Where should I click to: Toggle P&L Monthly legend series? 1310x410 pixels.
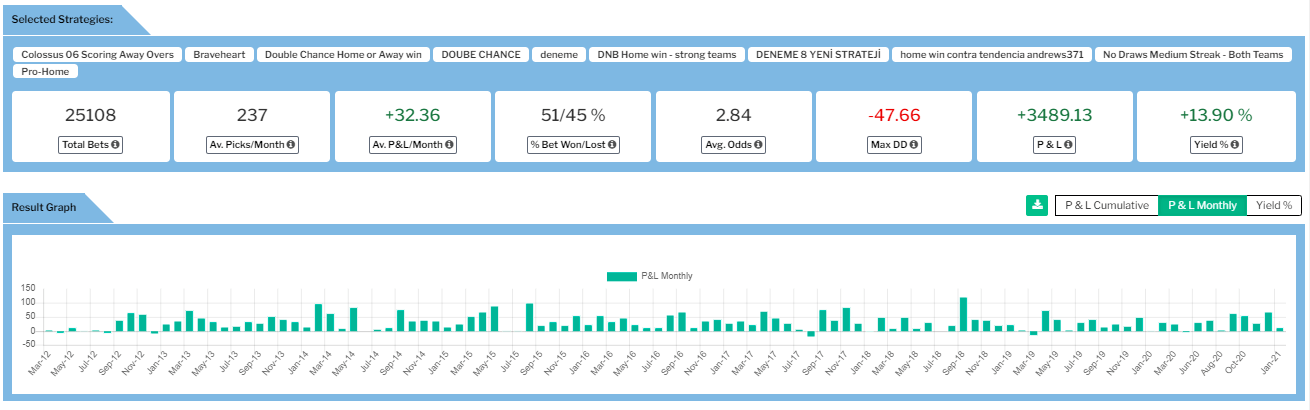coord(650,276)
